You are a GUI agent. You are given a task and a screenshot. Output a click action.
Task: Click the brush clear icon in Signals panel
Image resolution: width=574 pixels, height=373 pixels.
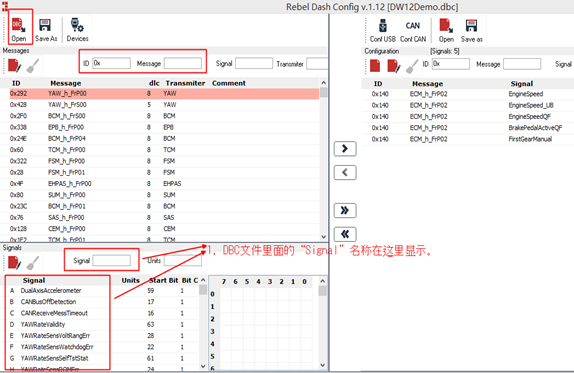(x=33, y=263)
